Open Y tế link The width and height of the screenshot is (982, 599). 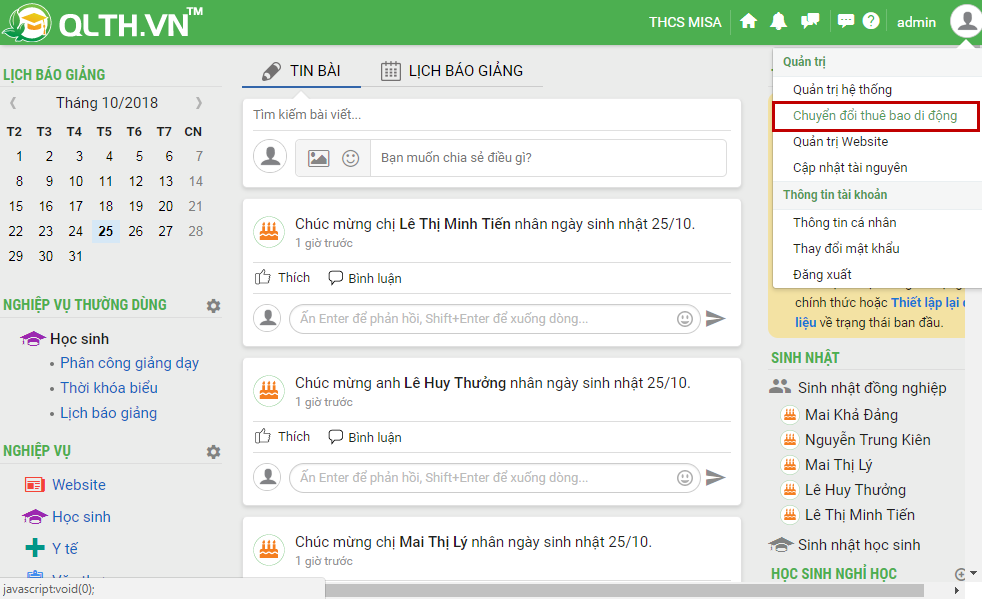[65, 548]
